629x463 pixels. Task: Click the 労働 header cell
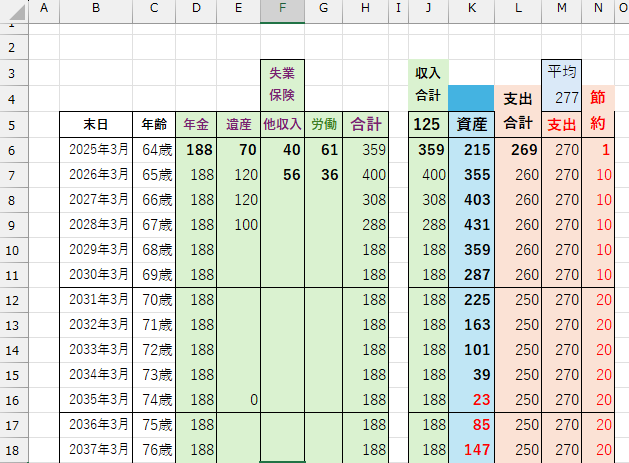pos(324,125)
